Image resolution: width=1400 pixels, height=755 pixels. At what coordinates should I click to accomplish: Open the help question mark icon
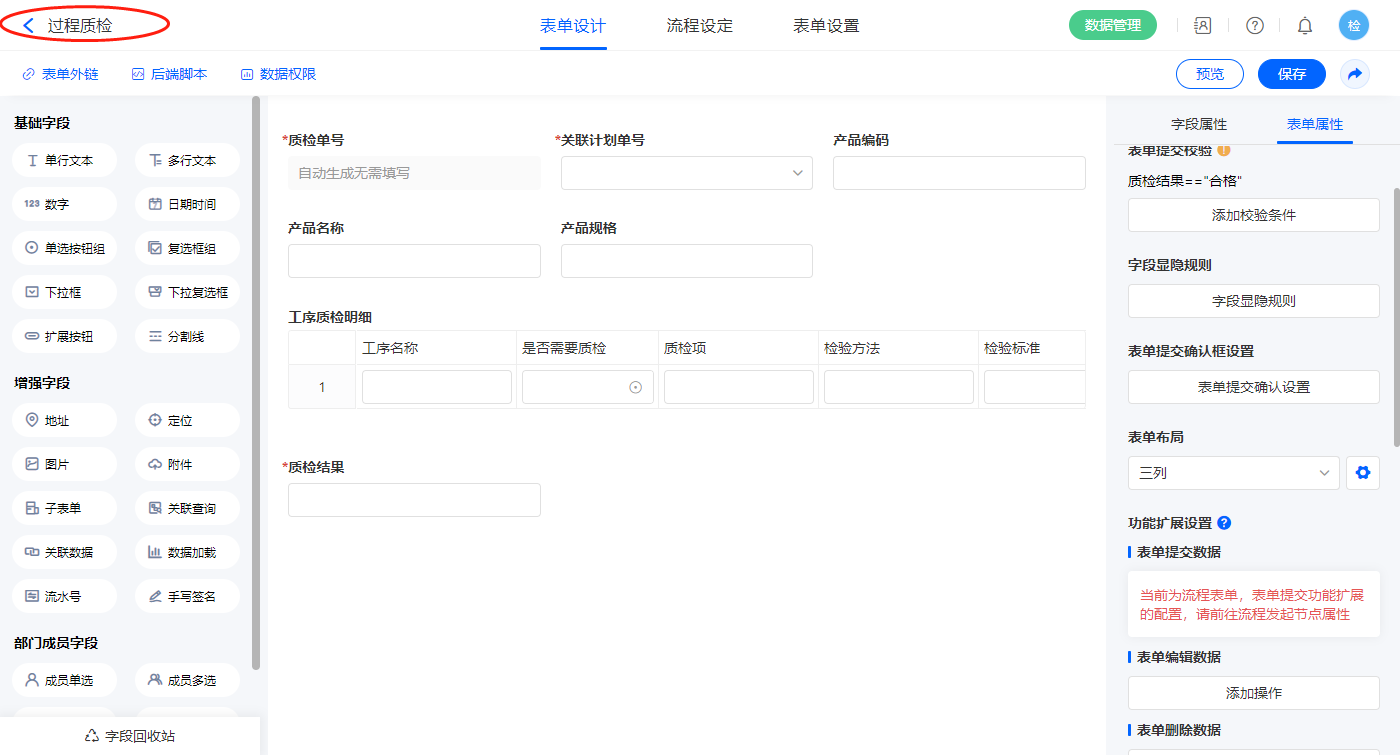[x=1254, y=26]
